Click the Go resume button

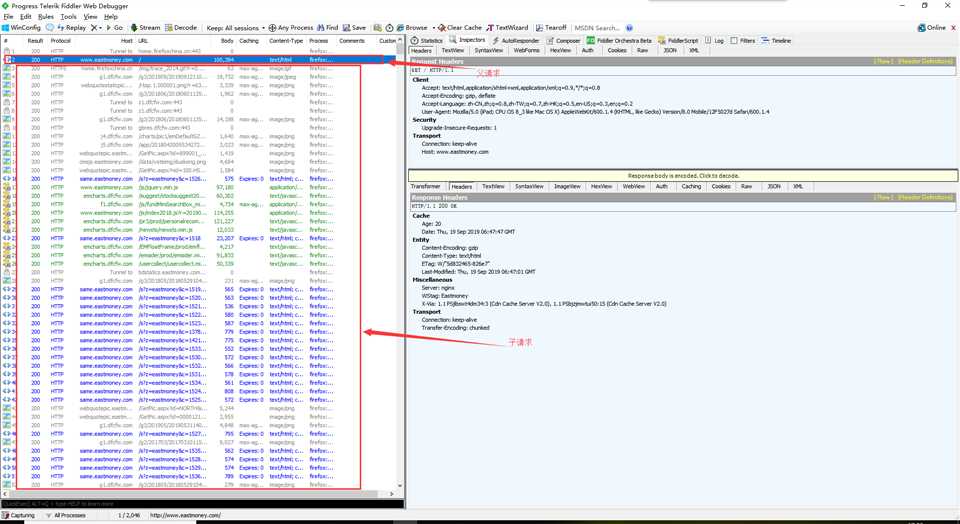click(114, 28)
